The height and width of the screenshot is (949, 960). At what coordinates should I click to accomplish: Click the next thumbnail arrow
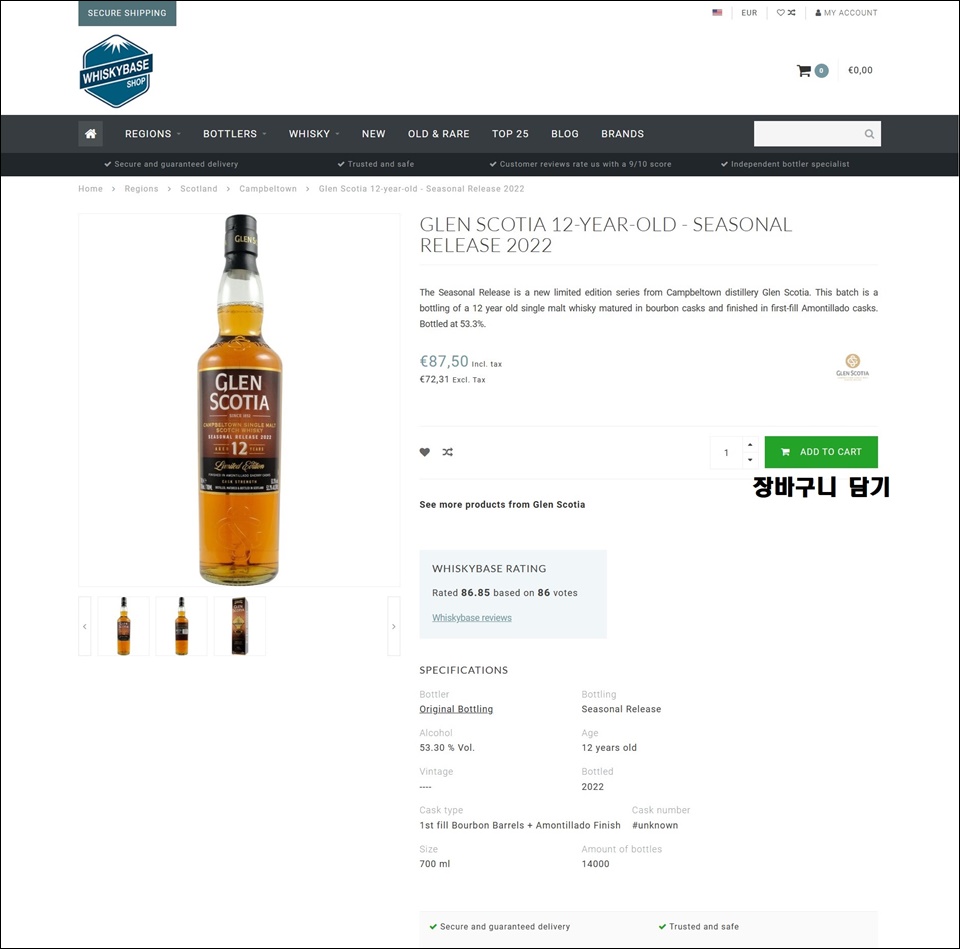394,626
